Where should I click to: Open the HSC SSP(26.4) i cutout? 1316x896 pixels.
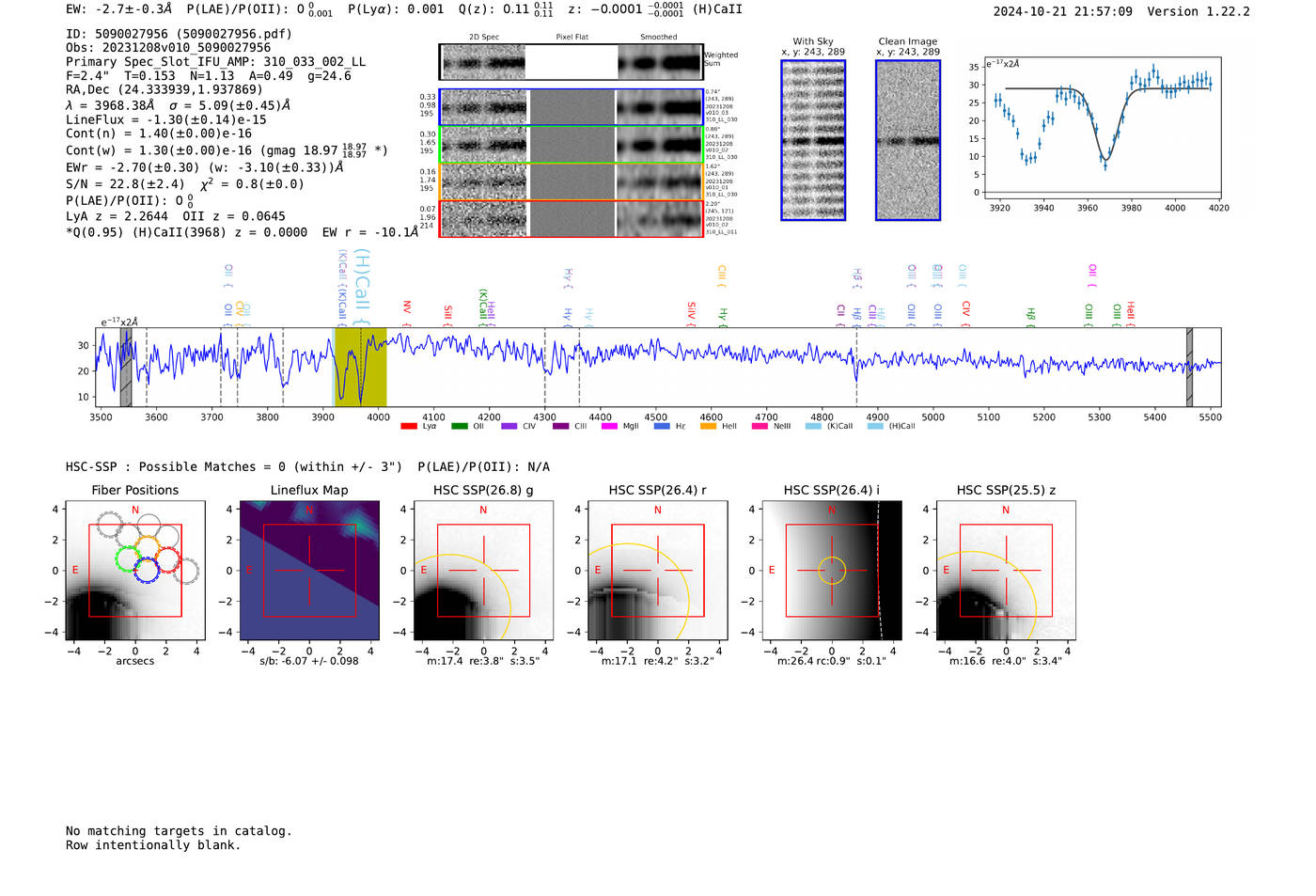pyautogui.click(x=832, y=571)
